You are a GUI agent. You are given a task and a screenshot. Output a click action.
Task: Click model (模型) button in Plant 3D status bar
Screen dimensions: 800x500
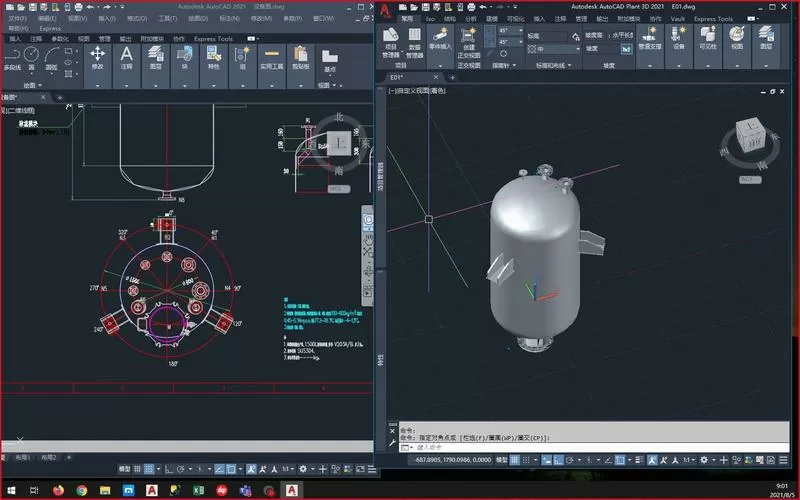502,460
